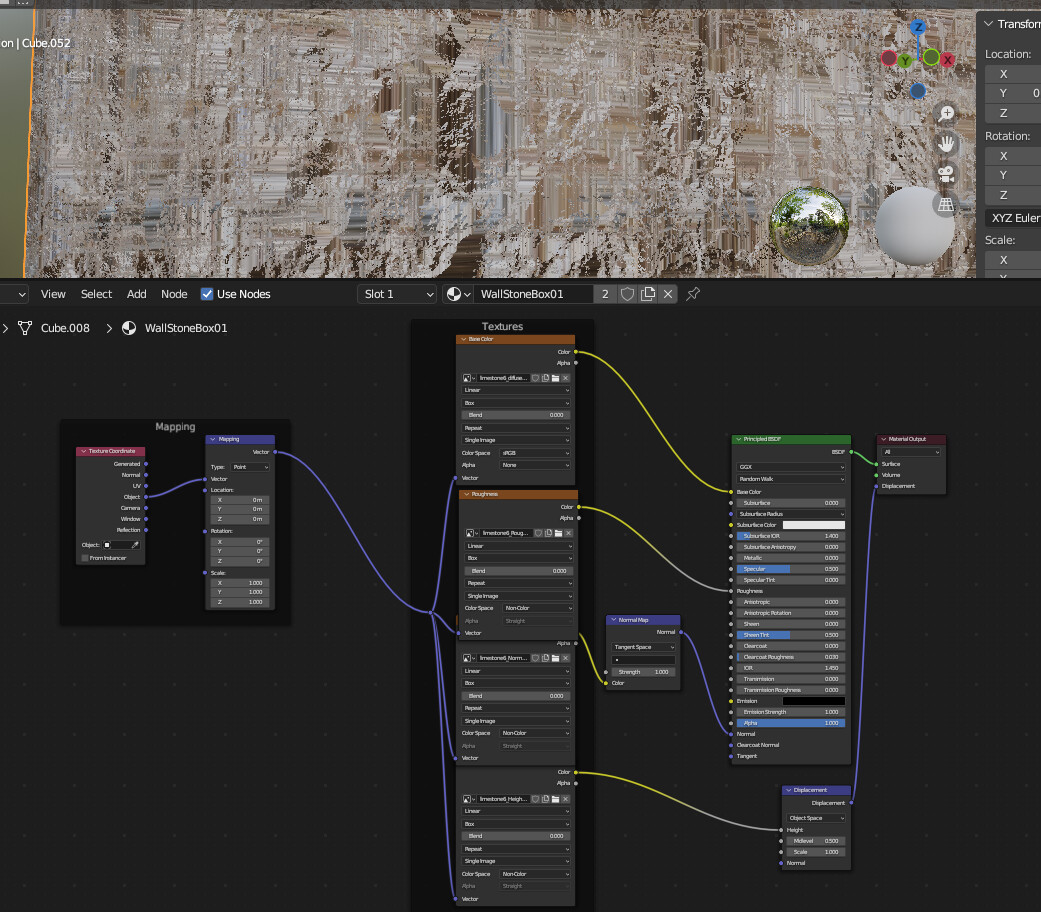Open the Add menu in node editor

[x=137, y=294]
